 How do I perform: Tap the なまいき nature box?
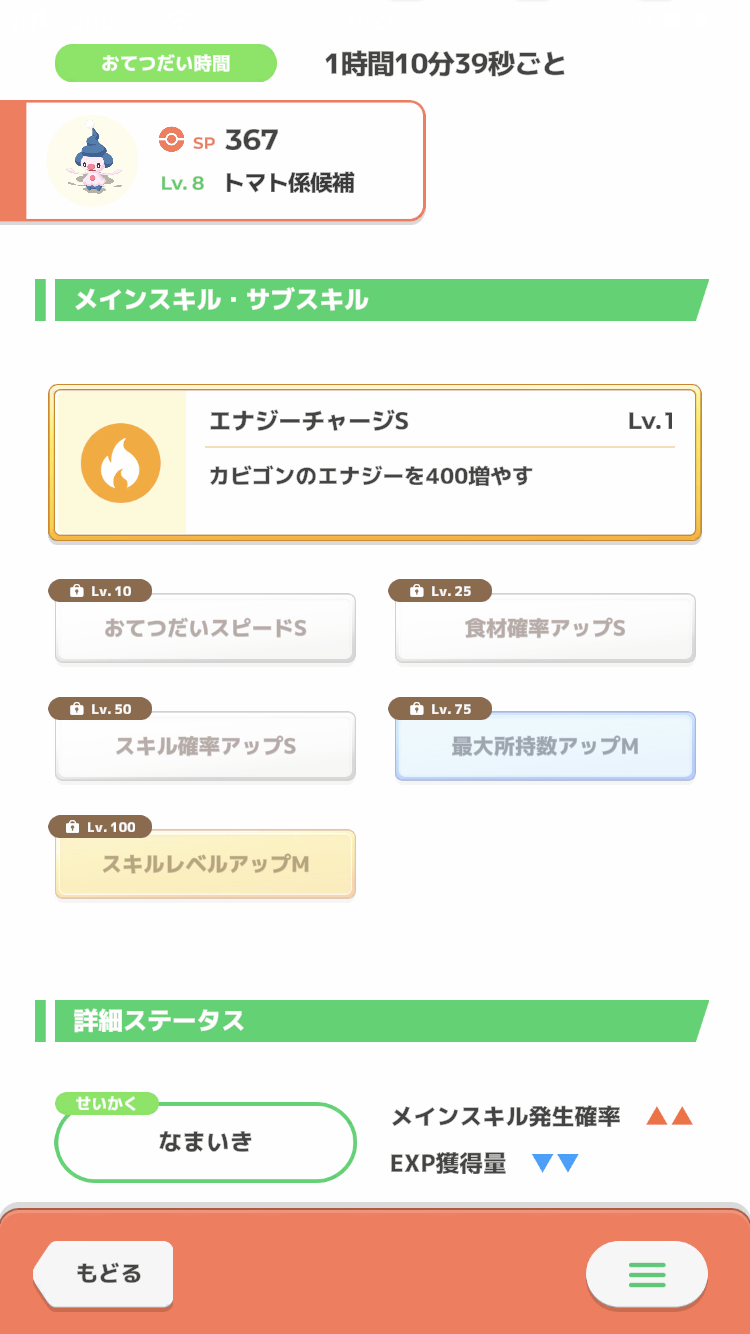(206, 1142)
